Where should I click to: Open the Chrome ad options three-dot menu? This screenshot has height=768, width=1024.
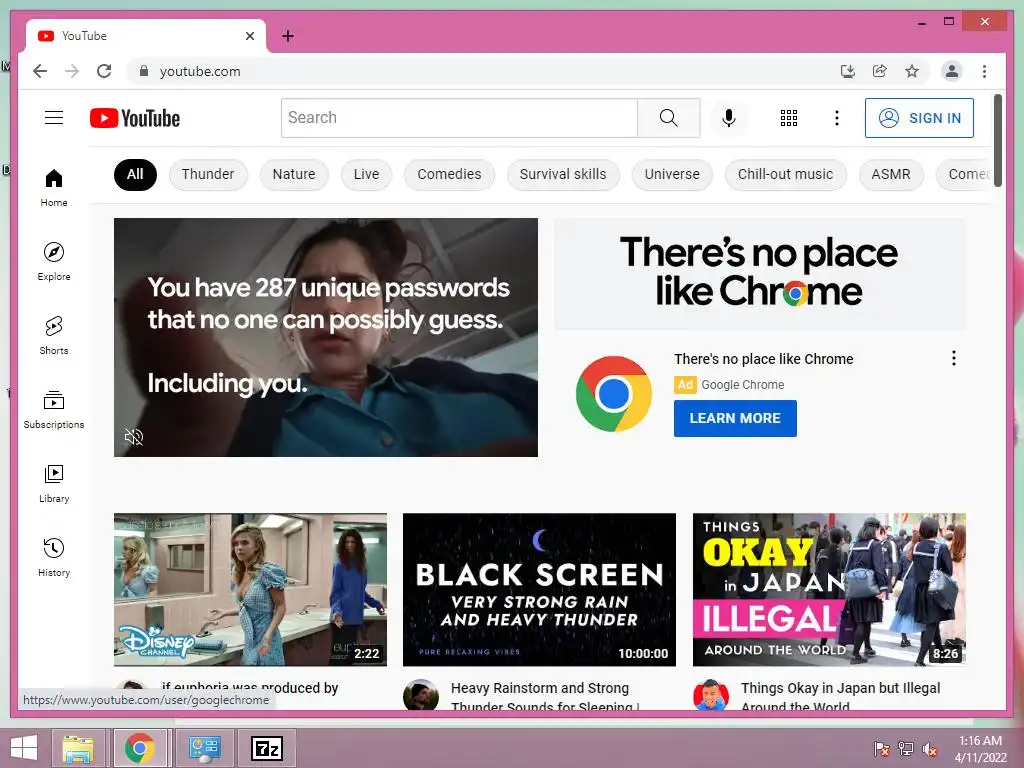click(x=953, y=358)
